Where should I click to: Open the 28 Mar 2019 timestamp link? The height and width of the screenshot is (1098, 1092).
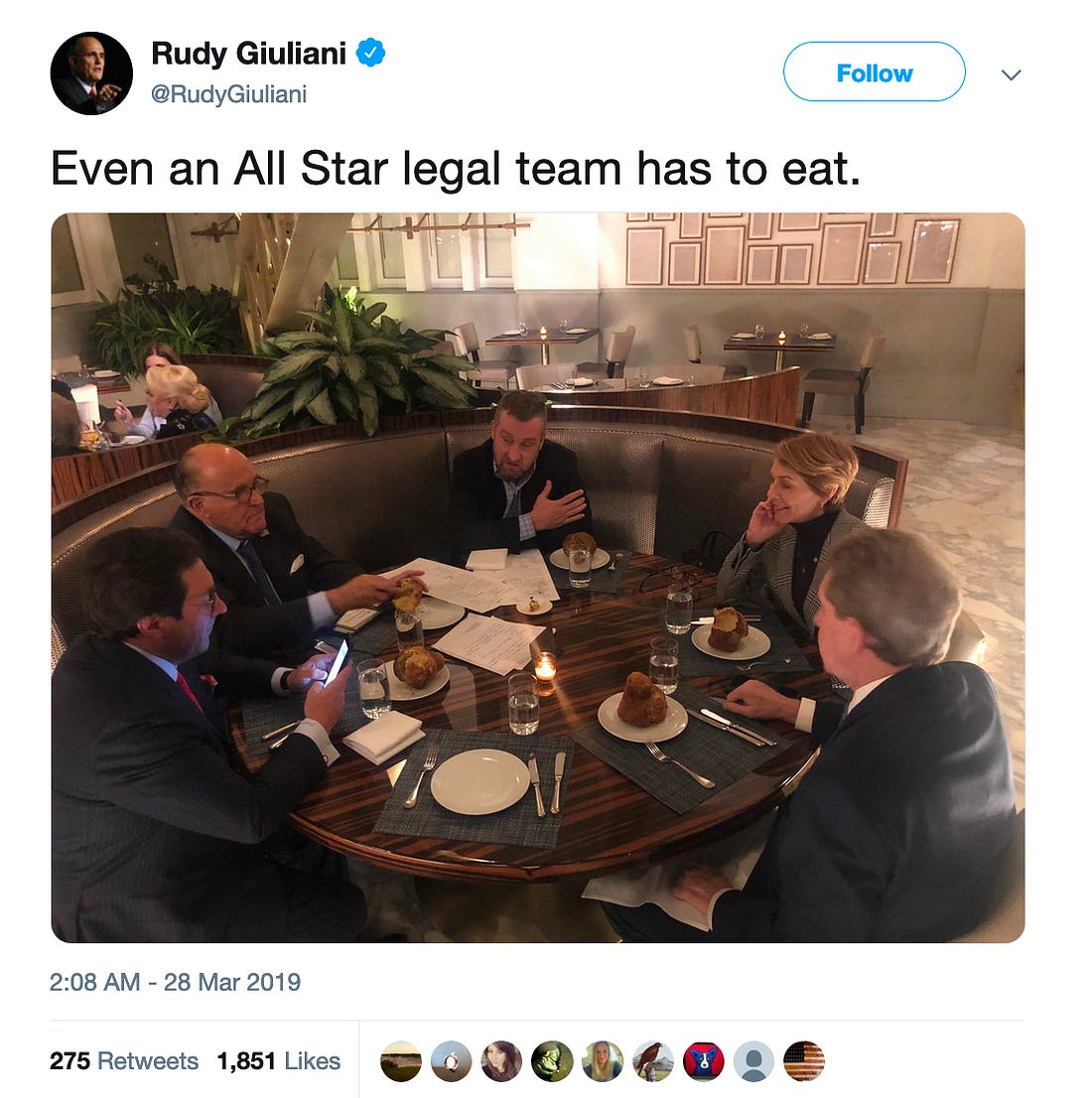(x=175, y=982)
